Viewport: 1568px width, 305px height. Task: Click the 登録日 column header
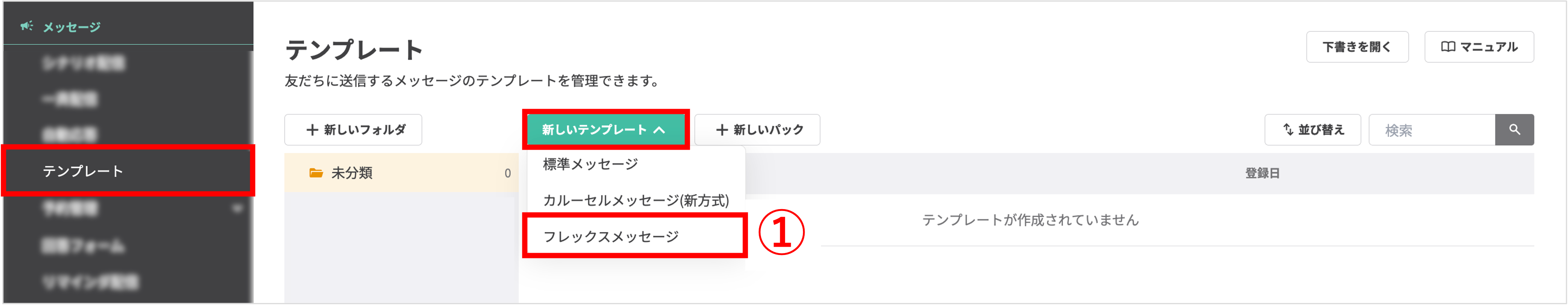point(1262,173)
